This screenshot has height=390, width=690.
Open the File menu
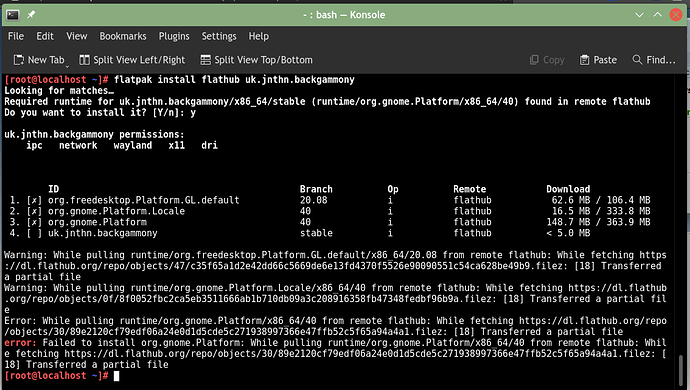tap(16, 36)
